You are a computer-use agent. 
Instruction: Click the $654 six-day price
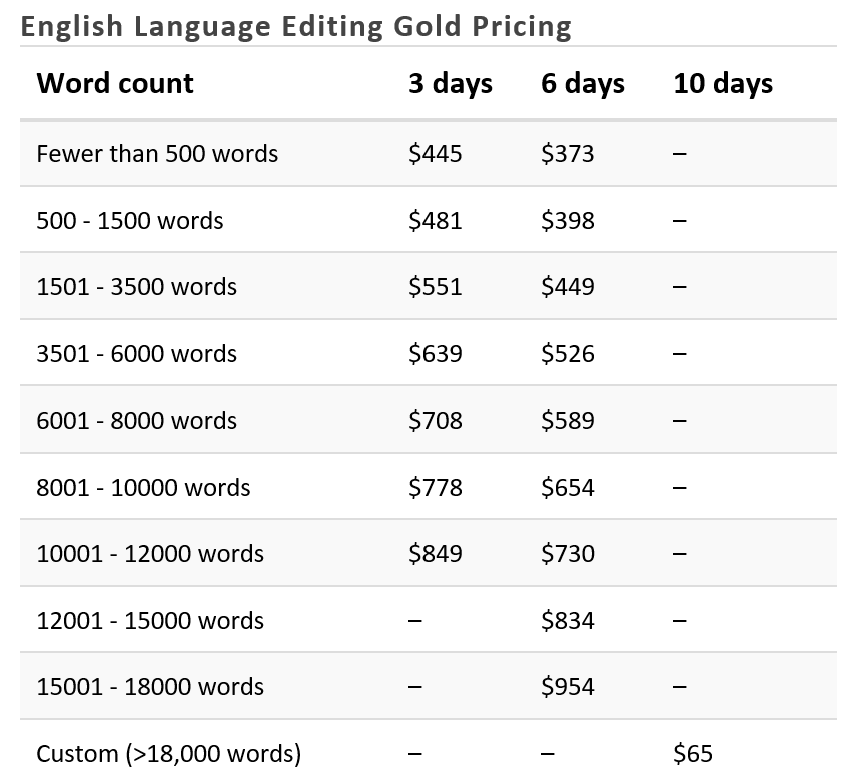point(568,488)
